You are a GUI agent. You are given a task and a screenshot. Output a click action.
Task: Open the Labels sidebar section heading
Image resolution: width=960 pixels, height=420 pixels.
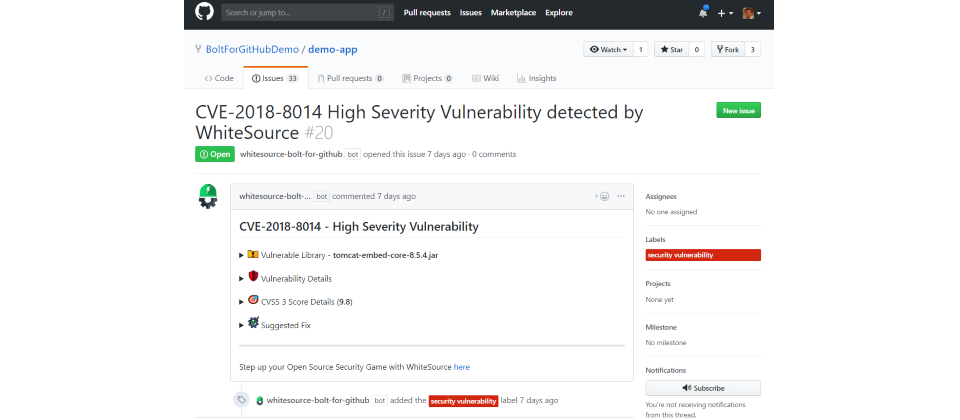pyautogui.click(x=655, y=239)
